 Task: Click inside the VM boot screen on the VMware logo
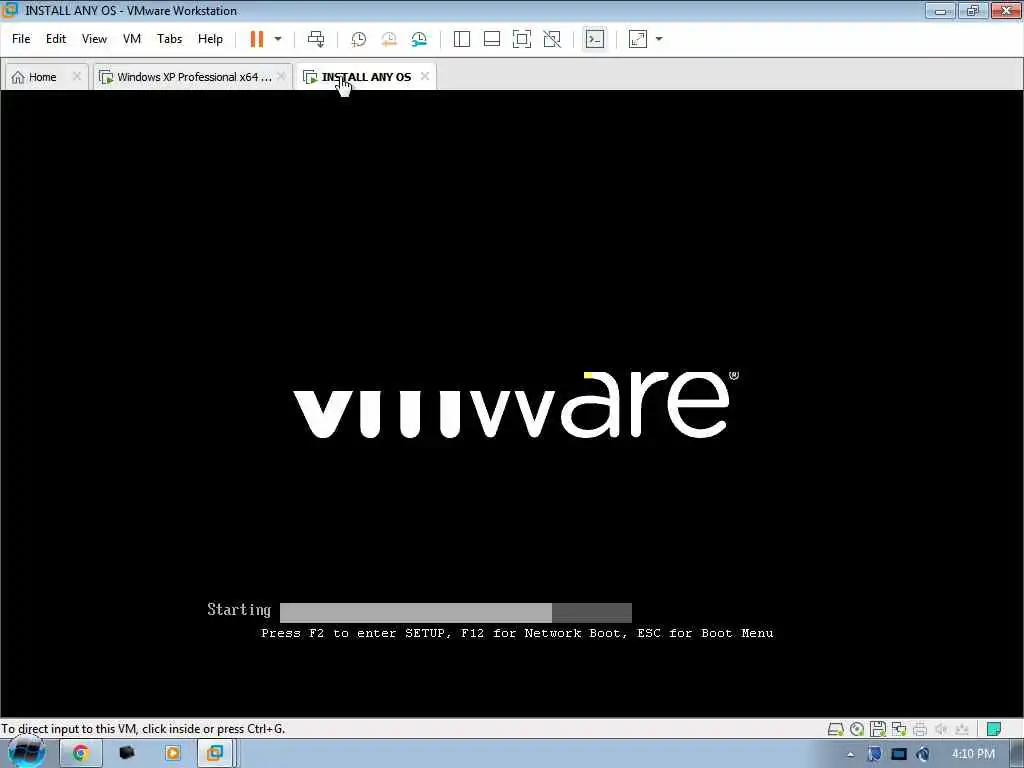tap(516, 405)
